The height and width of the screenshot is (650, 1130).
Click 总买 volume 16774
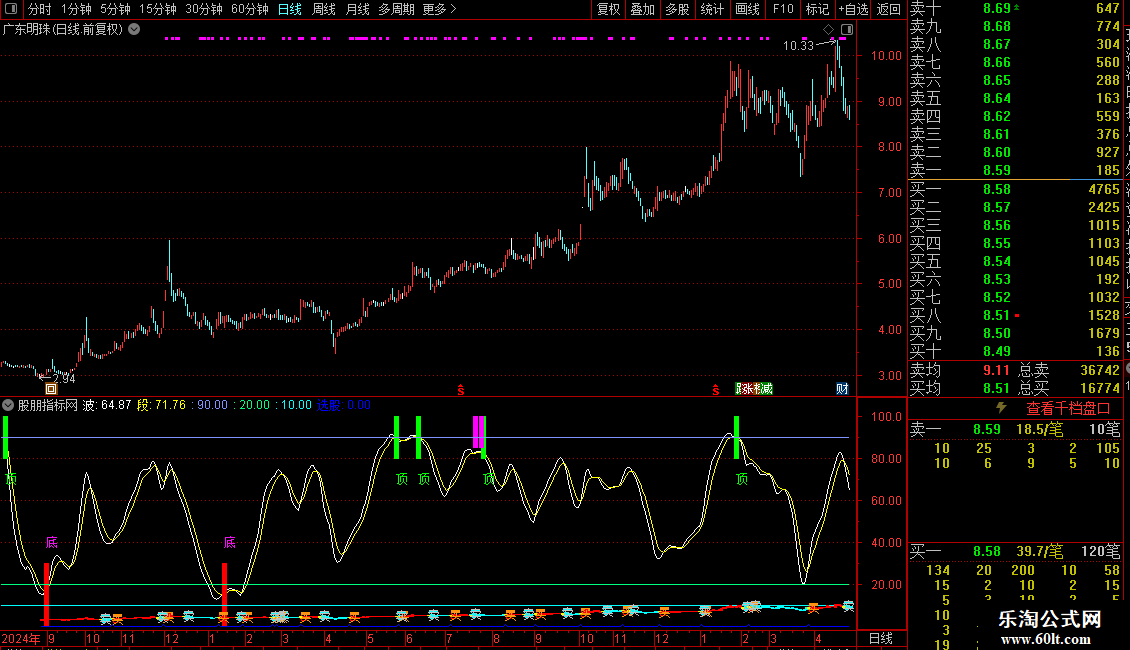tap(1100, 388)
